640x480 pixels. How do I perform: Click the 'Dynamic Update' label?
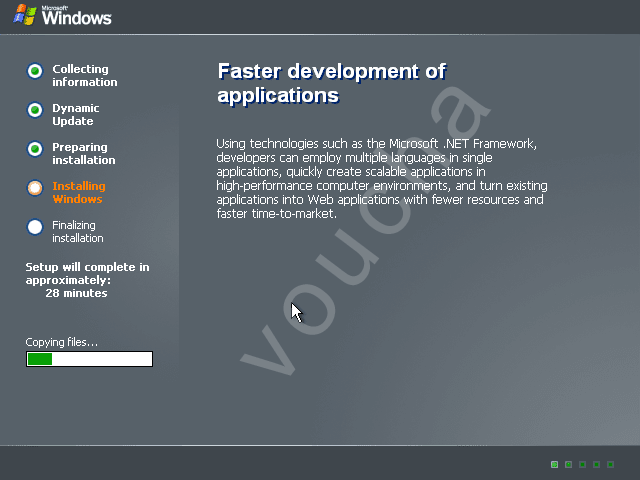76,115
